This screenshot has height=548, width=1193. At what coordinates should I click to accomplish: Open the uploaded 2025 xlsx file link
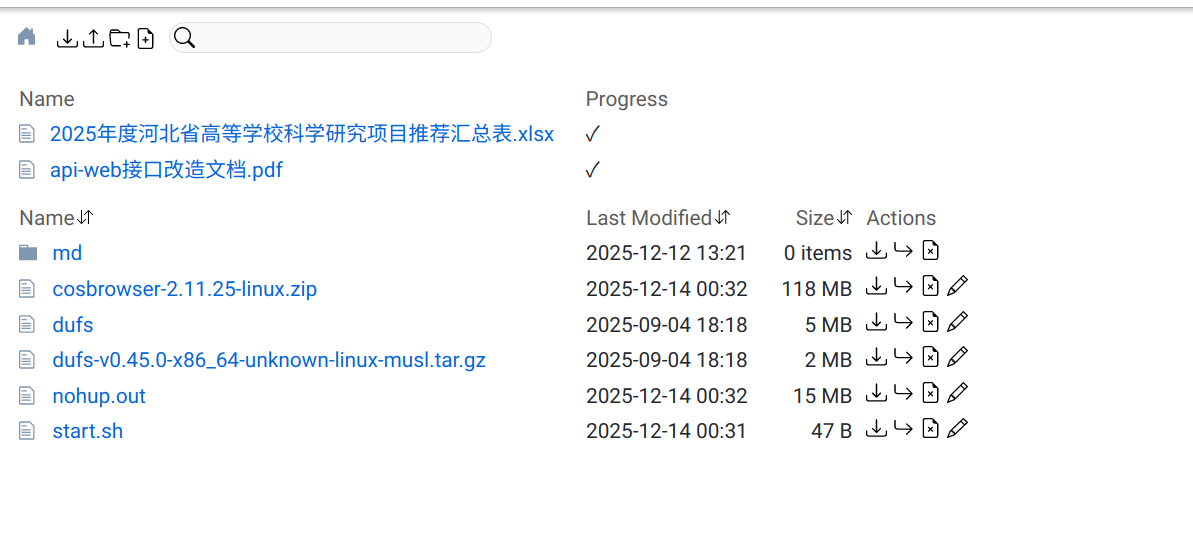pyautogui.click(x=301, y=134)
